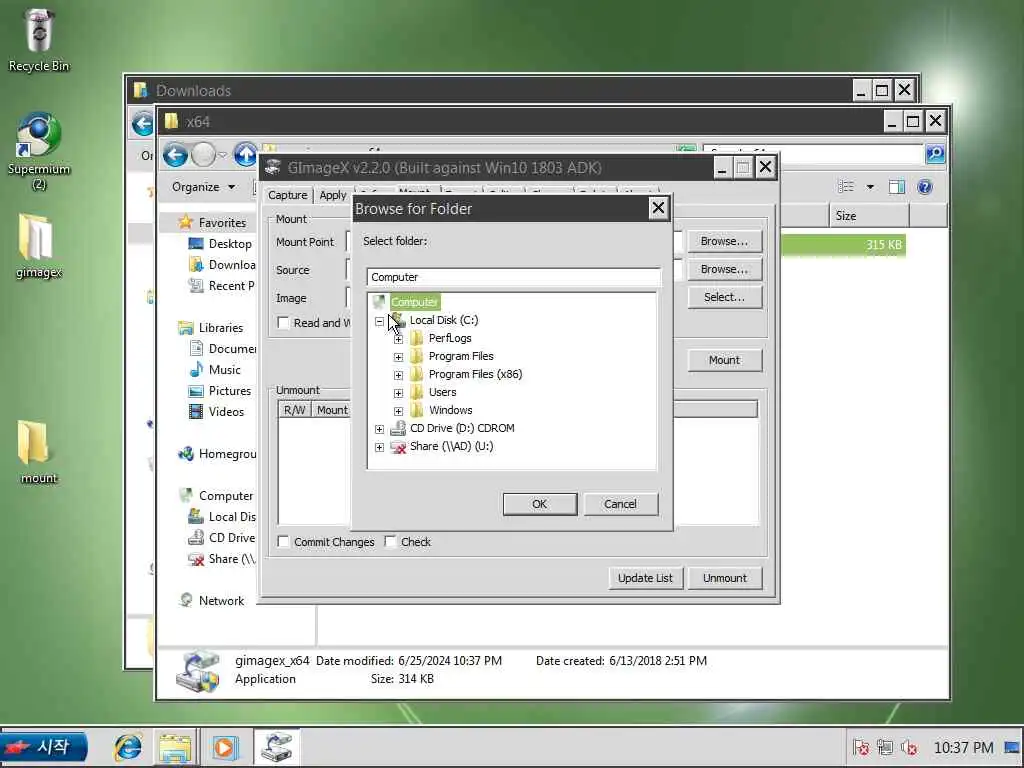
Task: Open Organize dropdown menu
Action: 203,187
